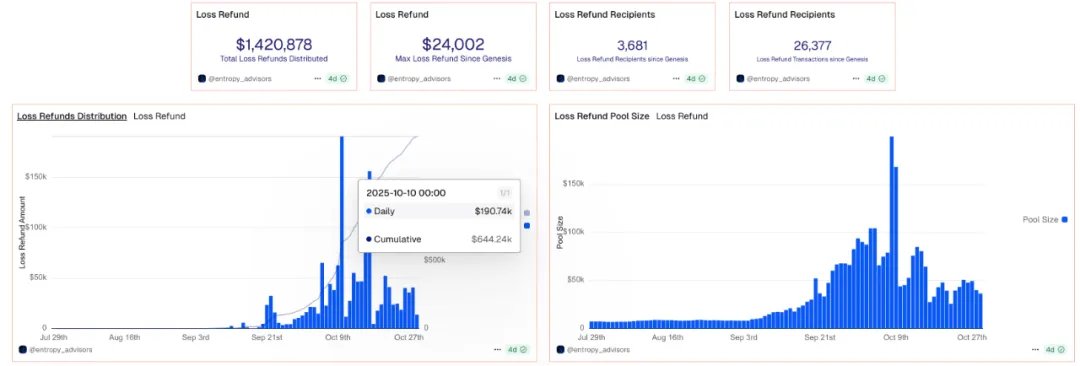This screenshot has width=1080, height=366.
Task: Click $150k axis label on Pool Size chart
Action: click(574, 184)
